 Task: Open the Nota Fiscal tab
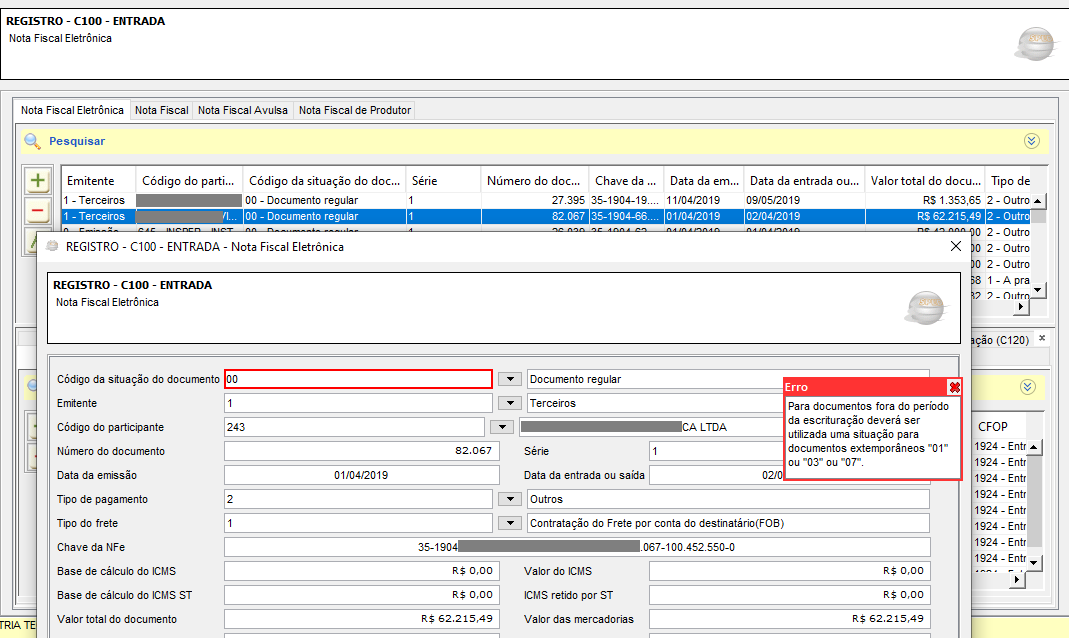161,110
